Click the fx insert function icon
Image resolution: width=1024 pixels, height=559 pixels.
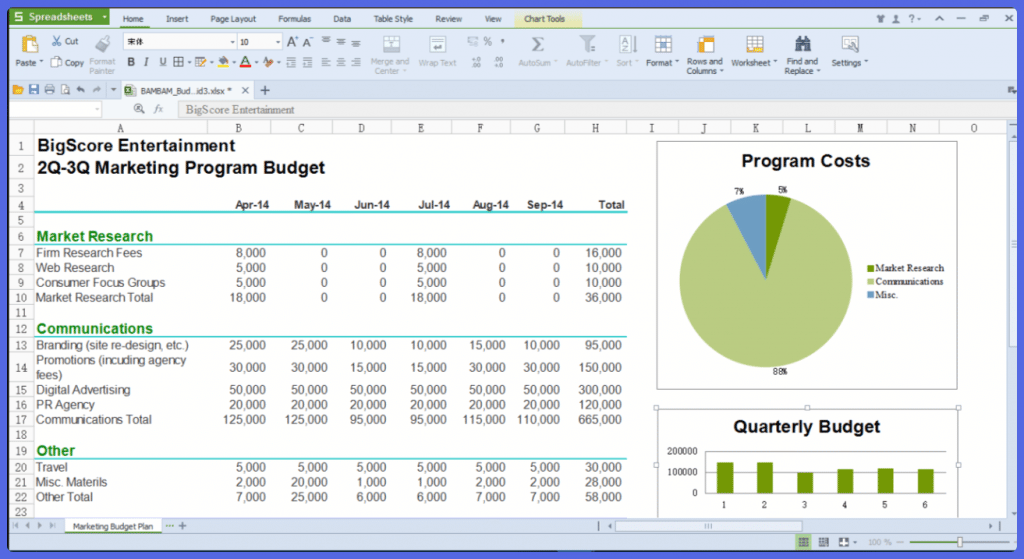[x=158, y=109]
